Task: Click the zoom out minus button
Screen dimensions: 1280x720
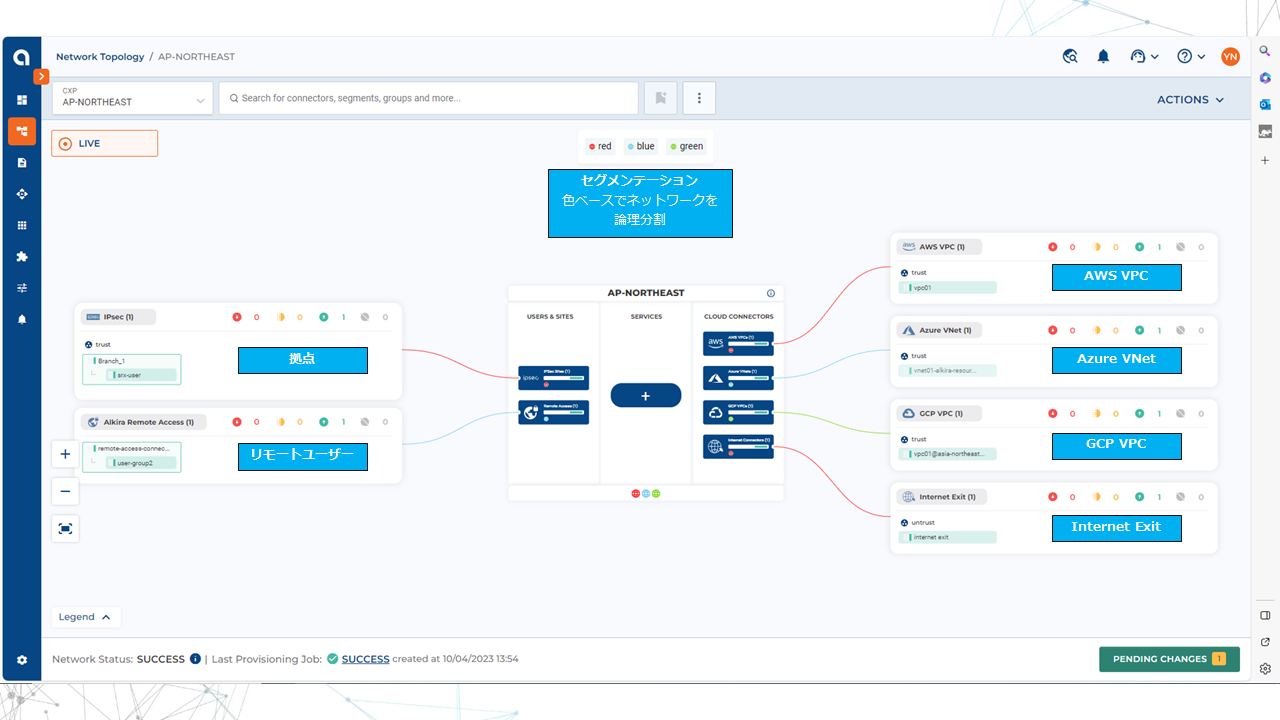Action: click(x=65, y=491)
